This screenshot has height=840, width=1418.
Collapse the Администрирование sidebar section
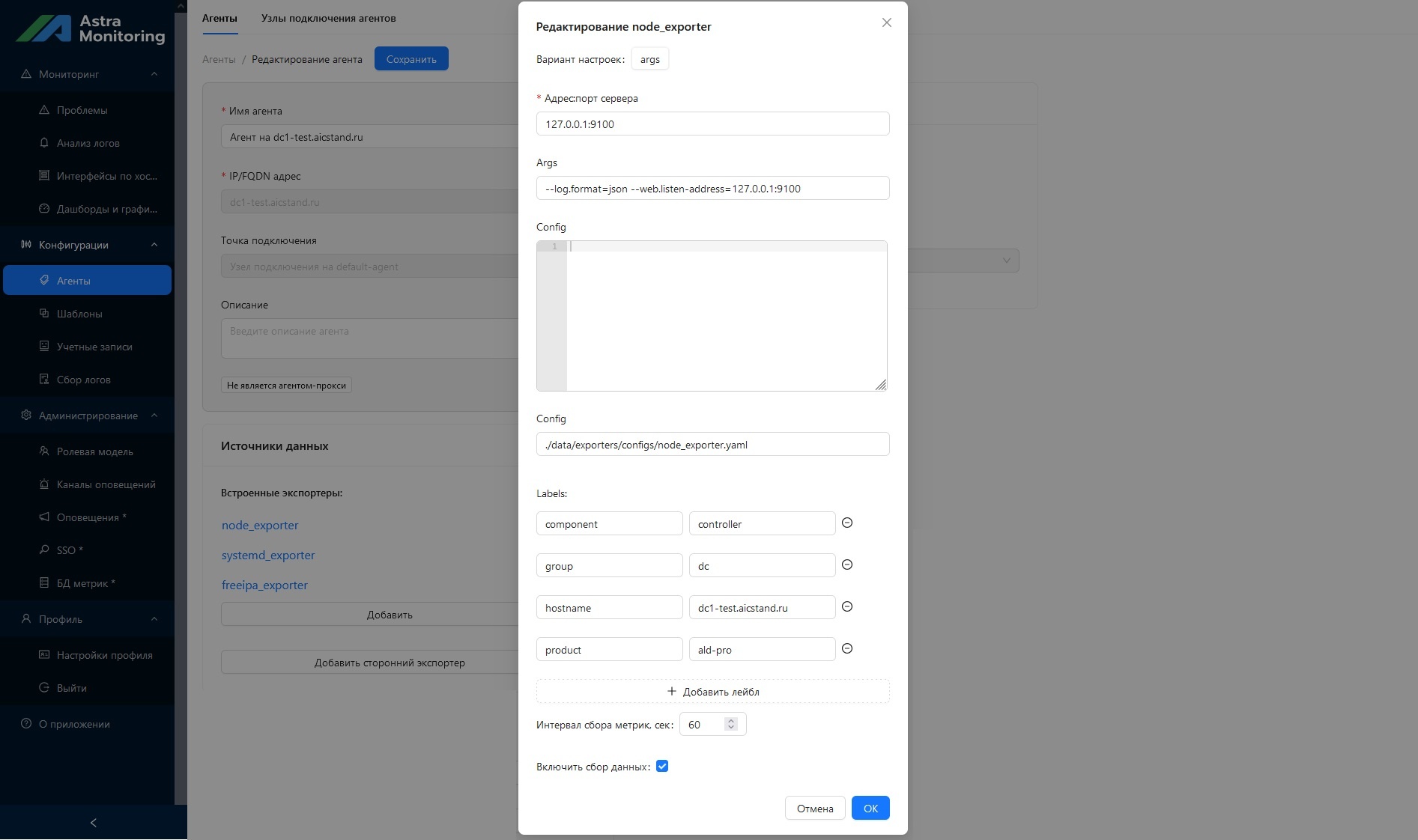pyautogui.click(x=154, y=416)
